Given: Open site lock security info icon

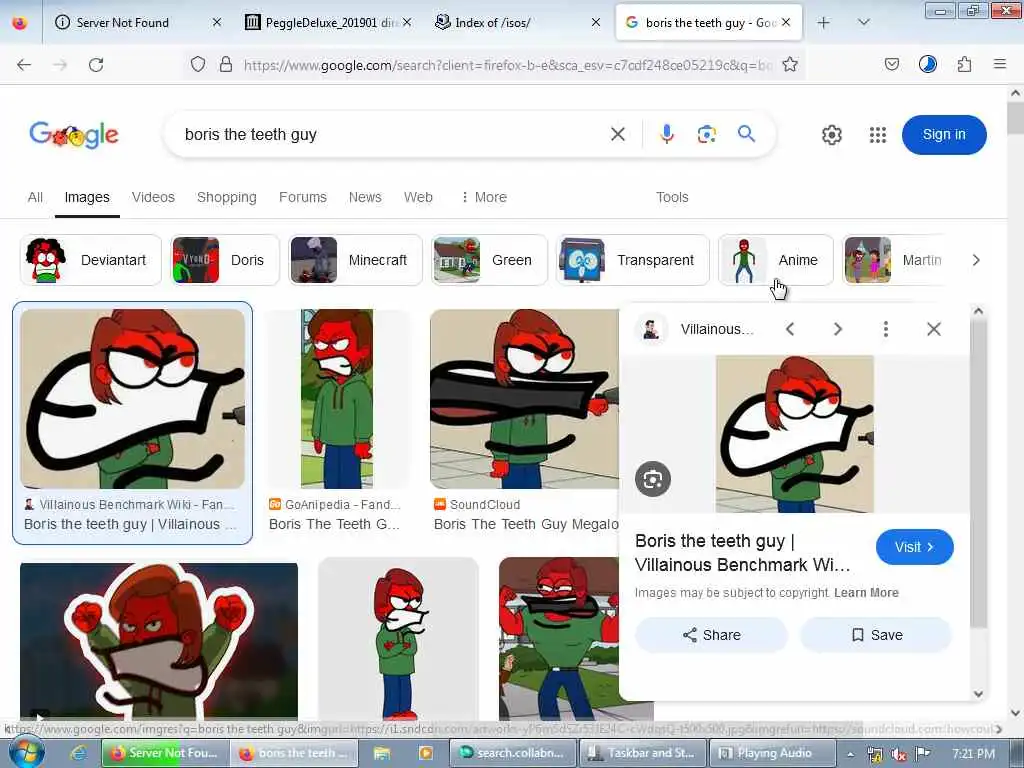Looking at the screenshot, I should [x=225, y=64].
